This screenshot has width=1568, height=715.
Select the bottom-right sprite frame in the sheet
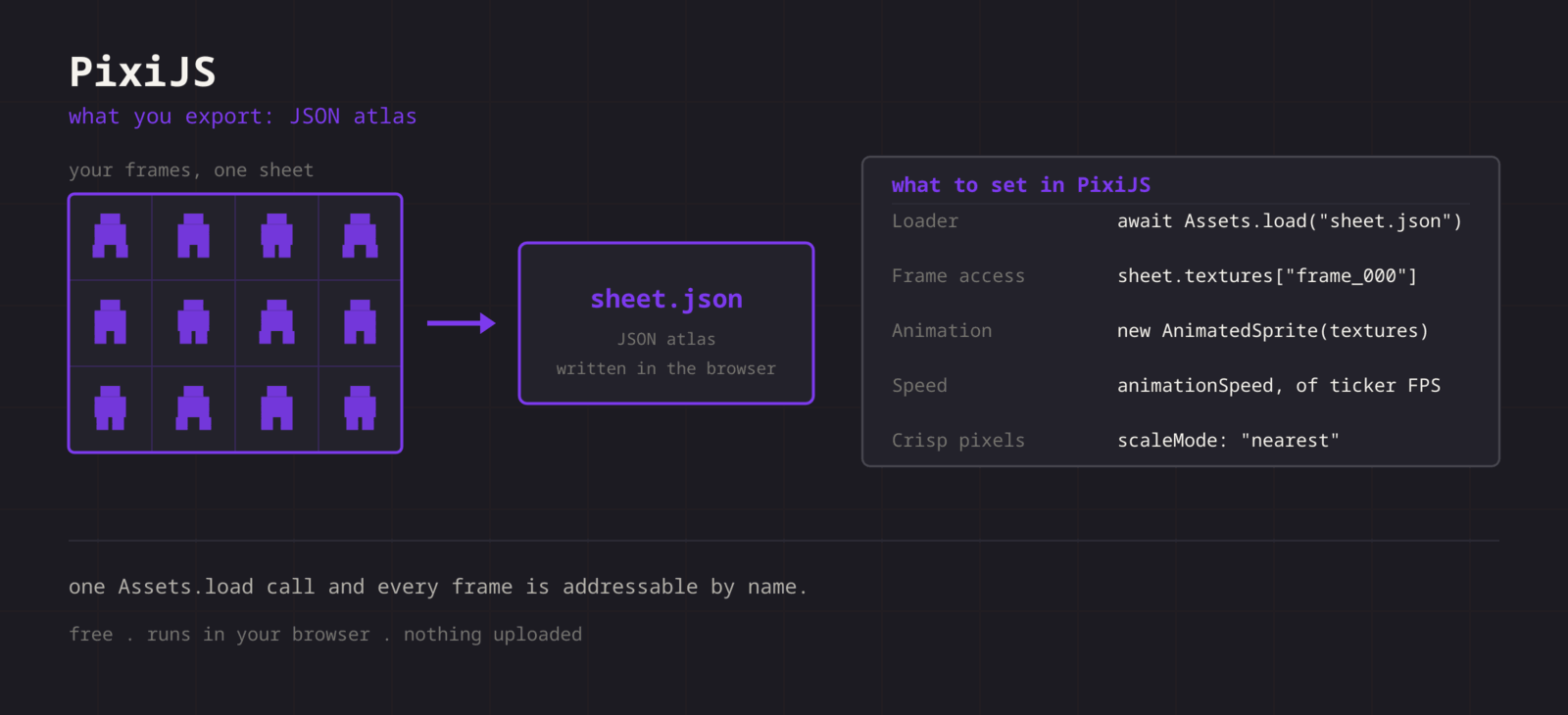click(x=360, y=408)
